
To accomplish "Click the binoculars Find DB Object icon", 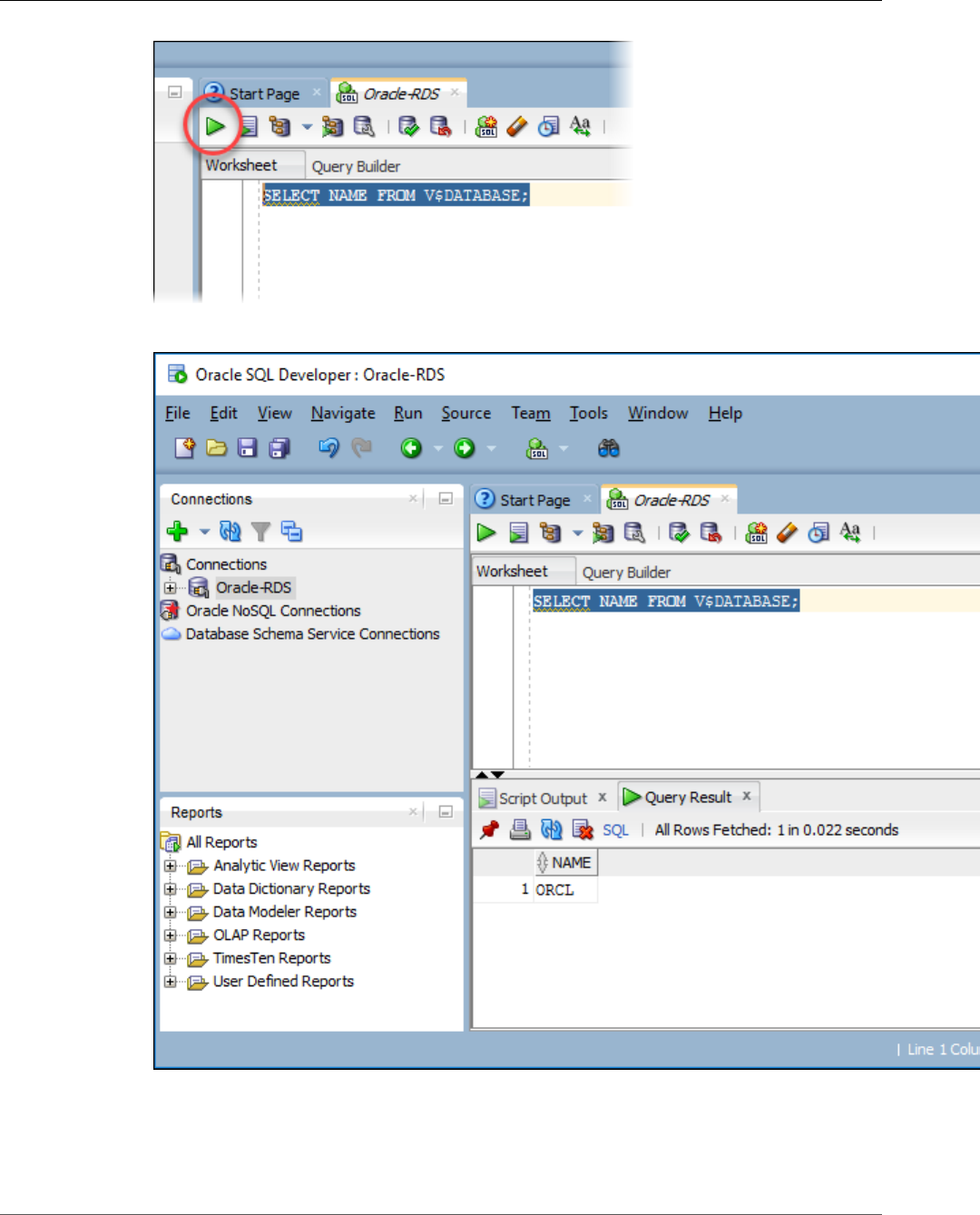I will pyautogui.click(x=609, y=447).
